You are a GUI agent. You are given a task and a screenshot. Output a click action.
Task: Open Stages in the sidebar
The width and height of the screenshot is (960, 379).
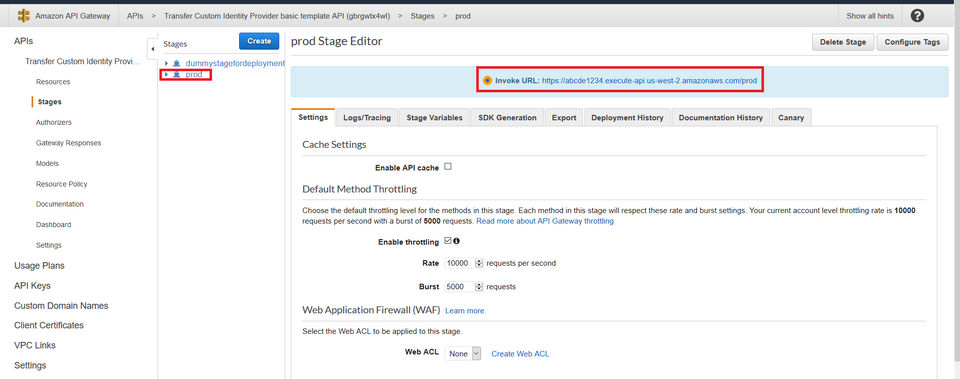click(49, 102)
